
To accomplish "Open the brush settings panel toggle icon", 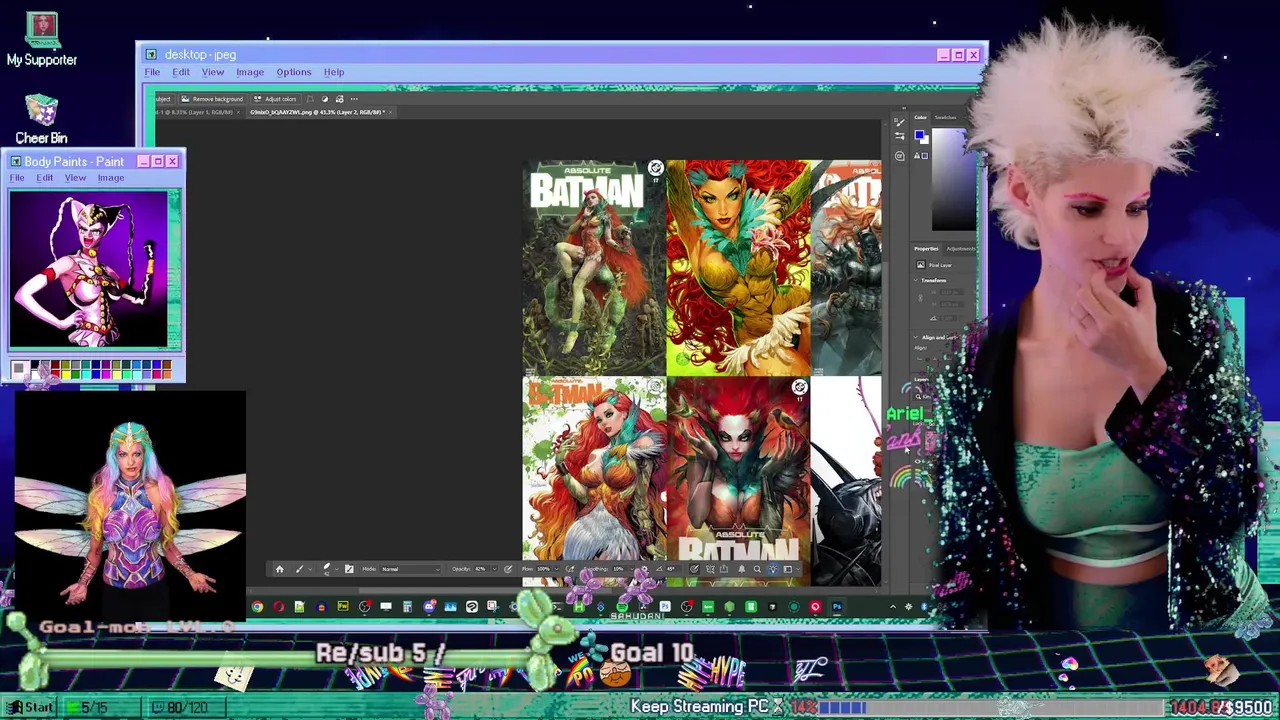I will [x=349, y=569].
